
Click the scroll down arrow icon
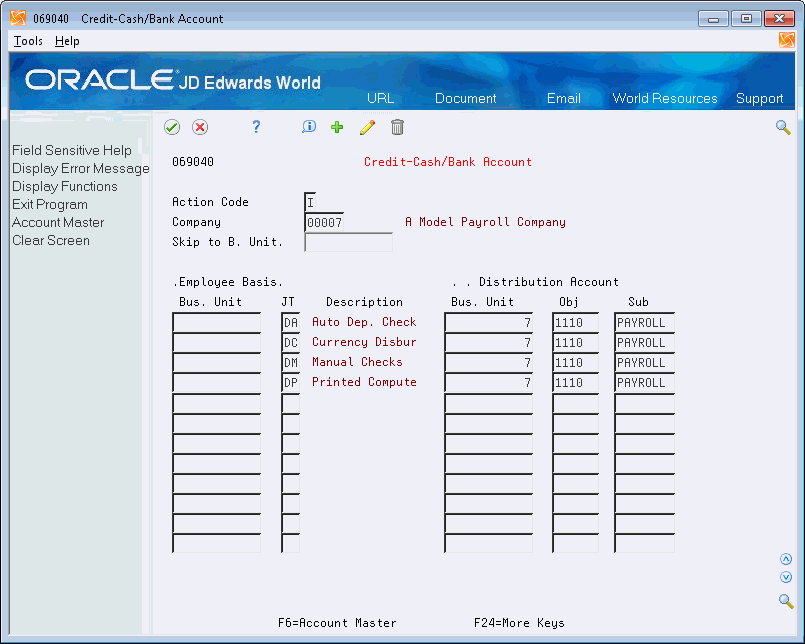pos(785,577)
